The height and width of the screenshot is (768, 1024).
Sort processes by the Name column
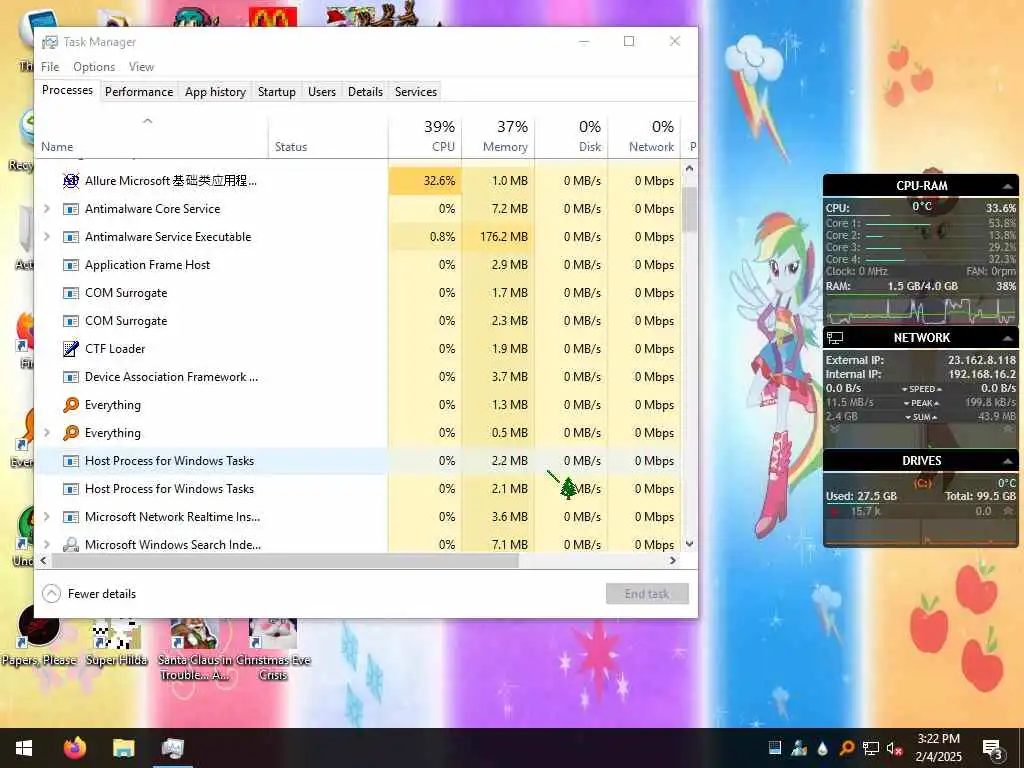pos(151,136)
